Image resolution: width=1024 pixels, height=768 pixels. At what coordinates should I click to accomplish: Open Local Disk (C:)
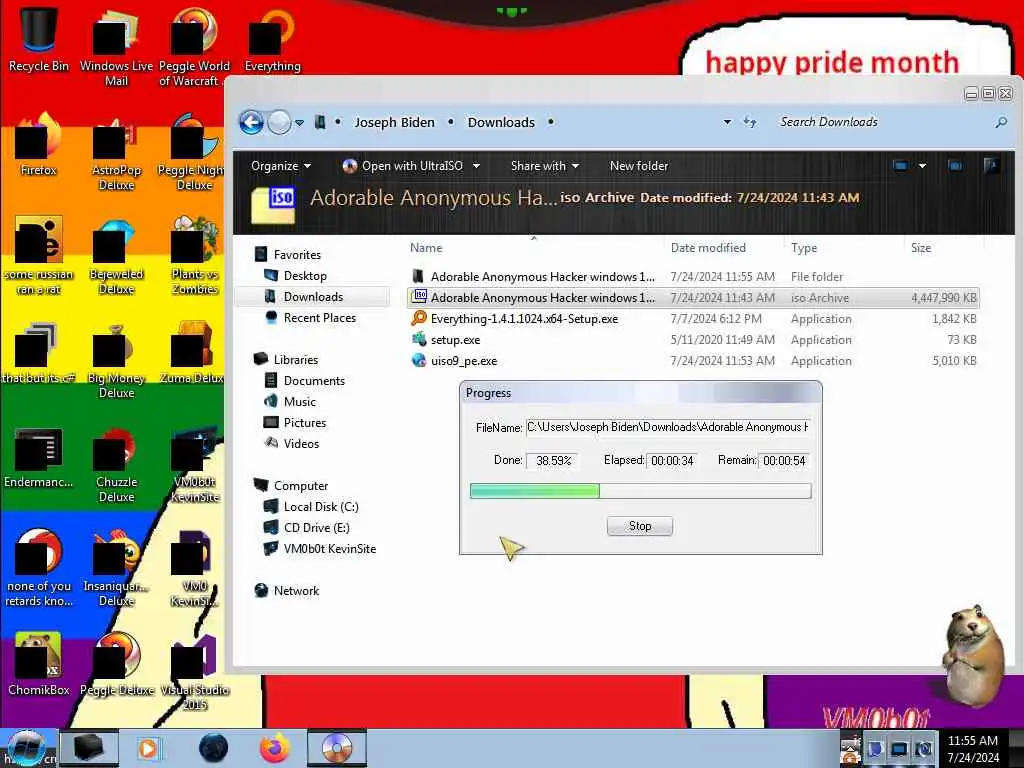coord(321,507)
